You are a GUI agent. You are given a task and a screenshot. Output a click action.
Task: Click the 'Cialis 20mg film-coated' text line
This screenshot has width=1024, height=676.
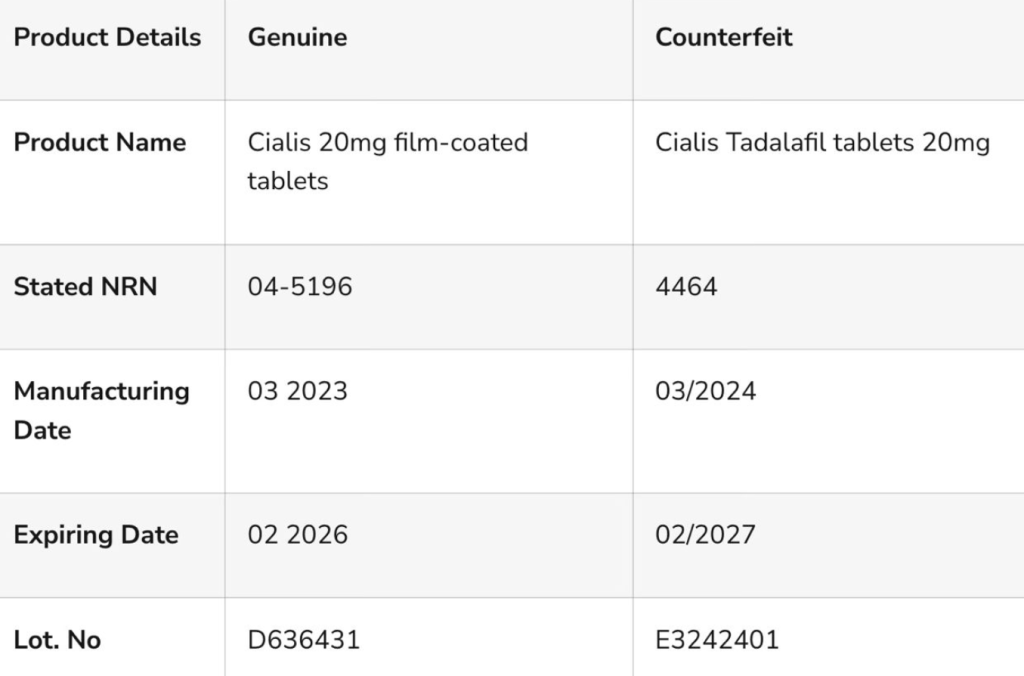pyautogui.click(x=387, y=142)
